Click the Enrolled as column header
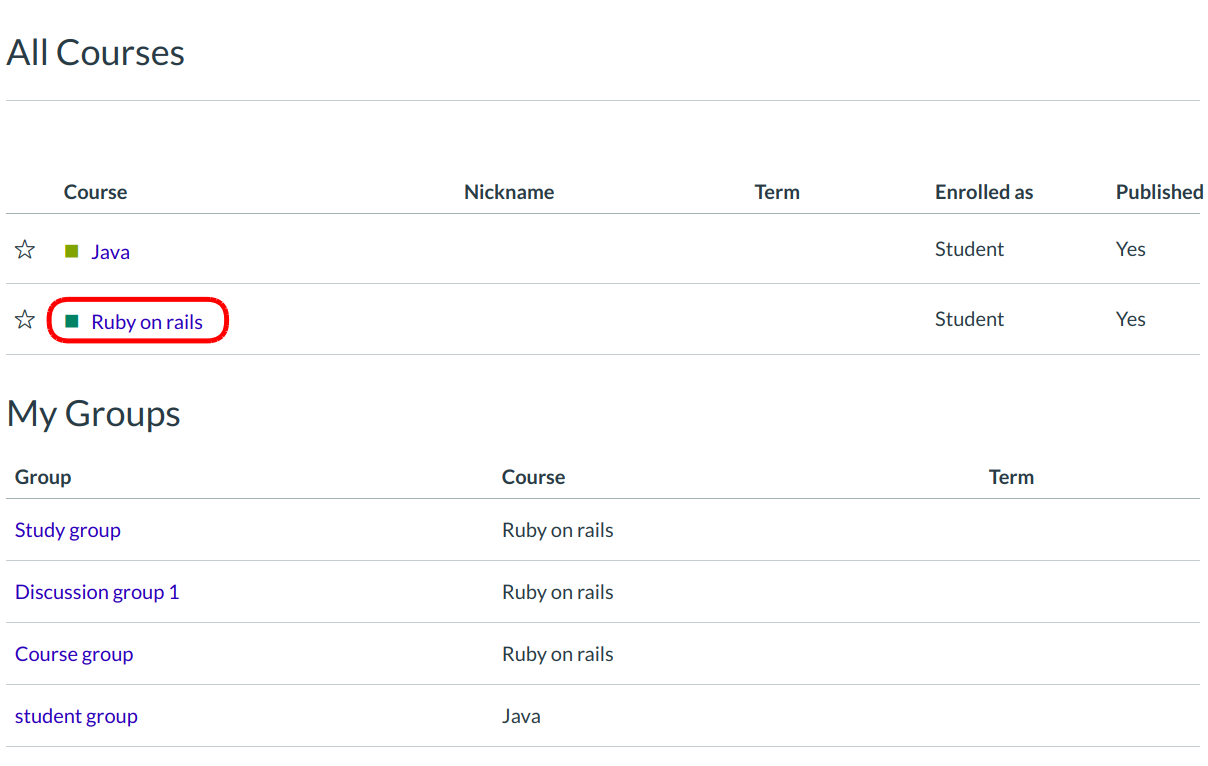 pos(984,192)
